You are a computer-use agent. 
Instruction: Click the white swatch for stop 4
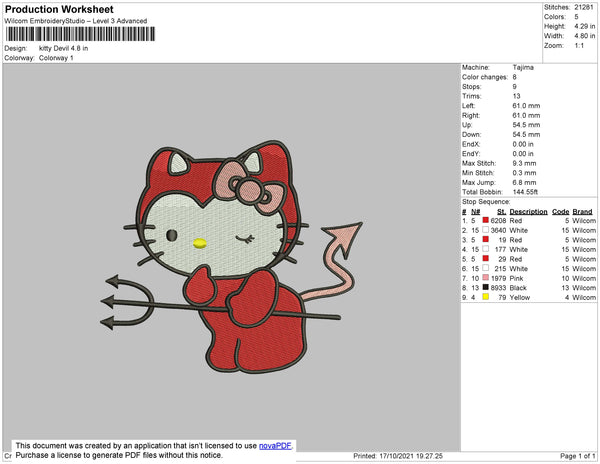(x=486, y=249)
